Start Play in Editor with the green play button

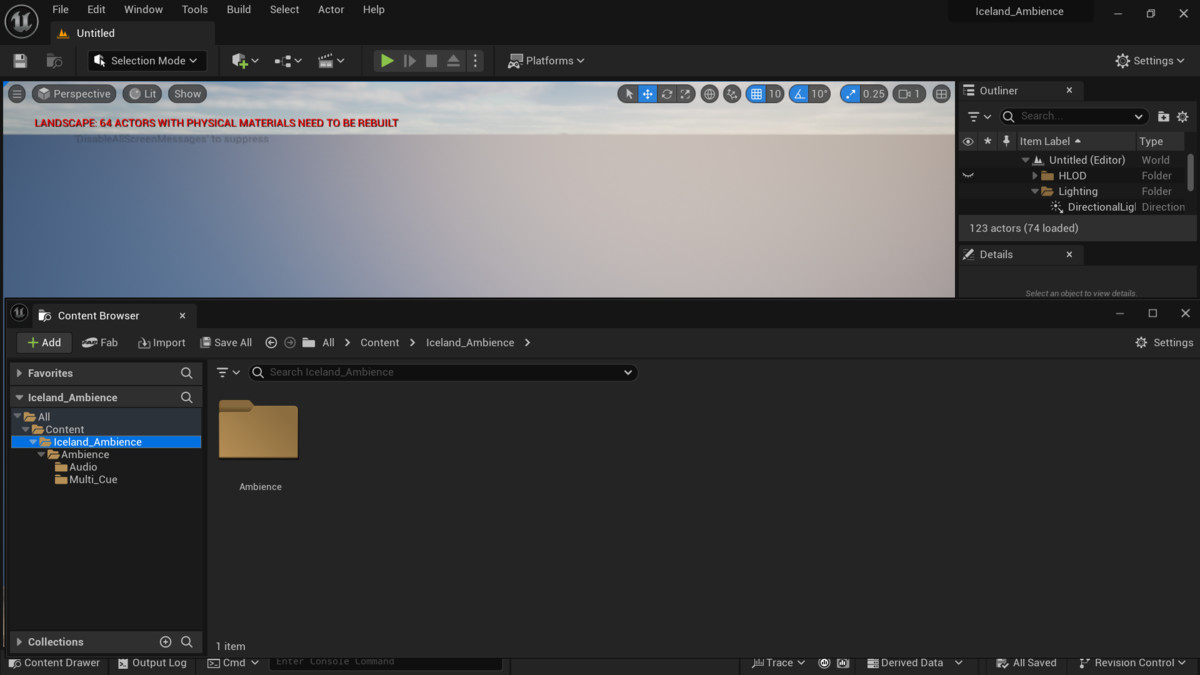point(386,61)
